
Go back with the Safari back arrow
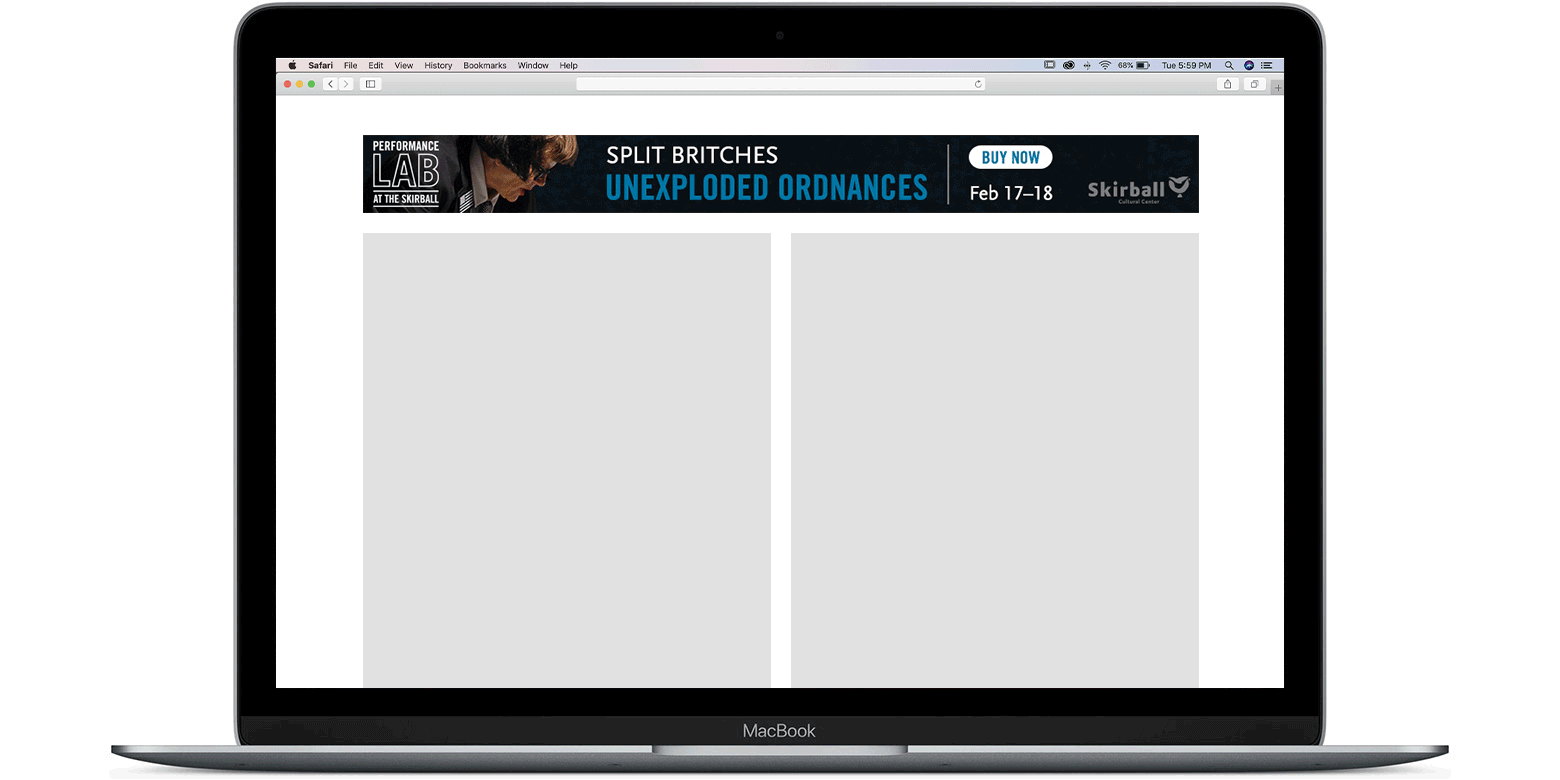[330, 84]
